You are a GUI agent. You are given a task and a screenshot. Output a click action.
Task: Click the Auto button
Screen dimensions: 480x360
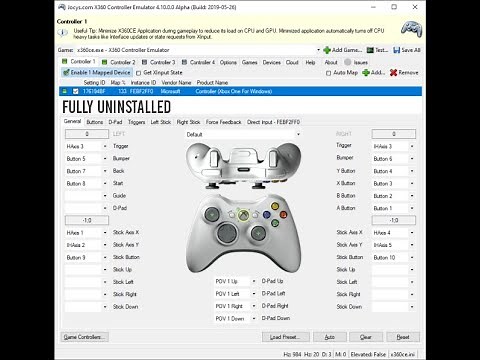pos(330,337)
